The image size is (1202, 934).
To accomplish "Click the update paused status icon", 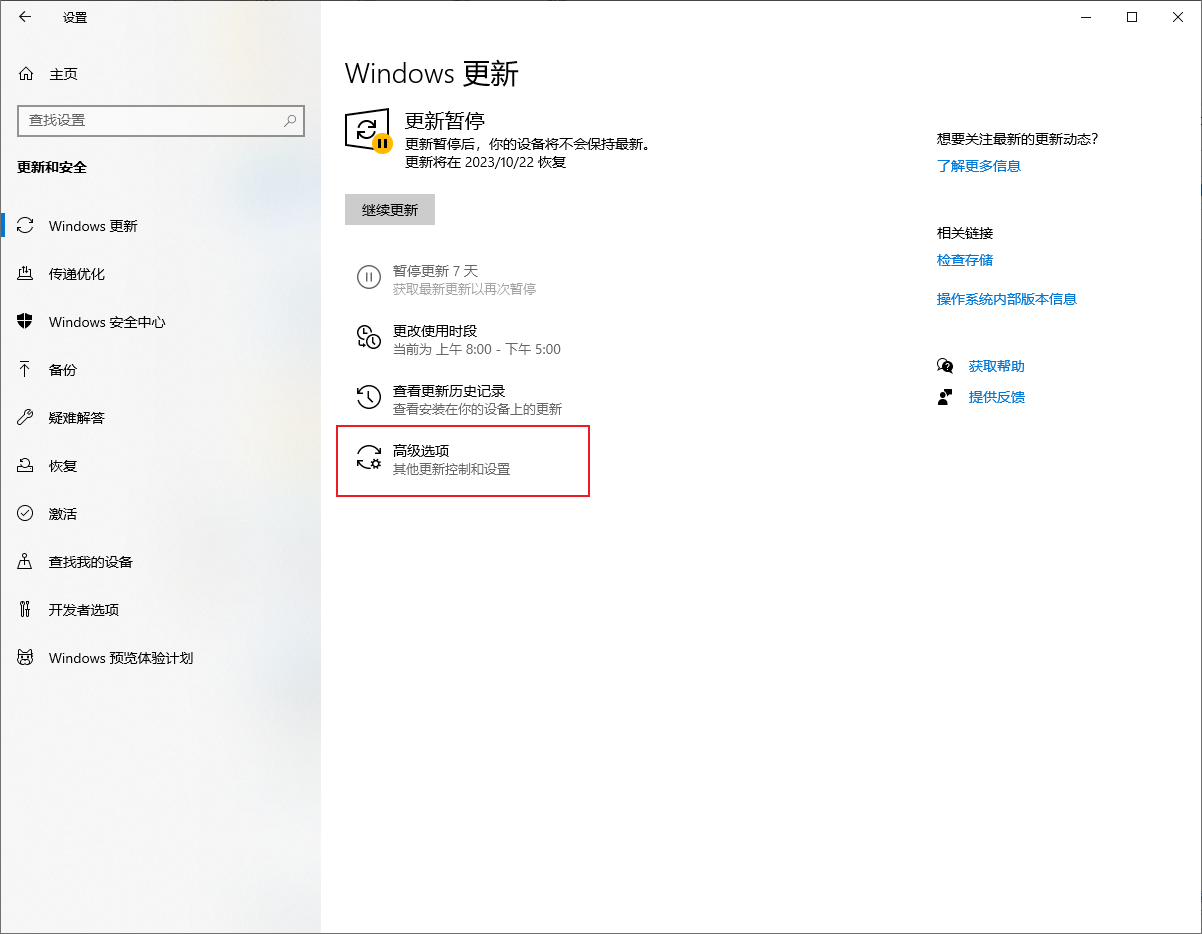I will pyautogui.click(x=368, y=130).
